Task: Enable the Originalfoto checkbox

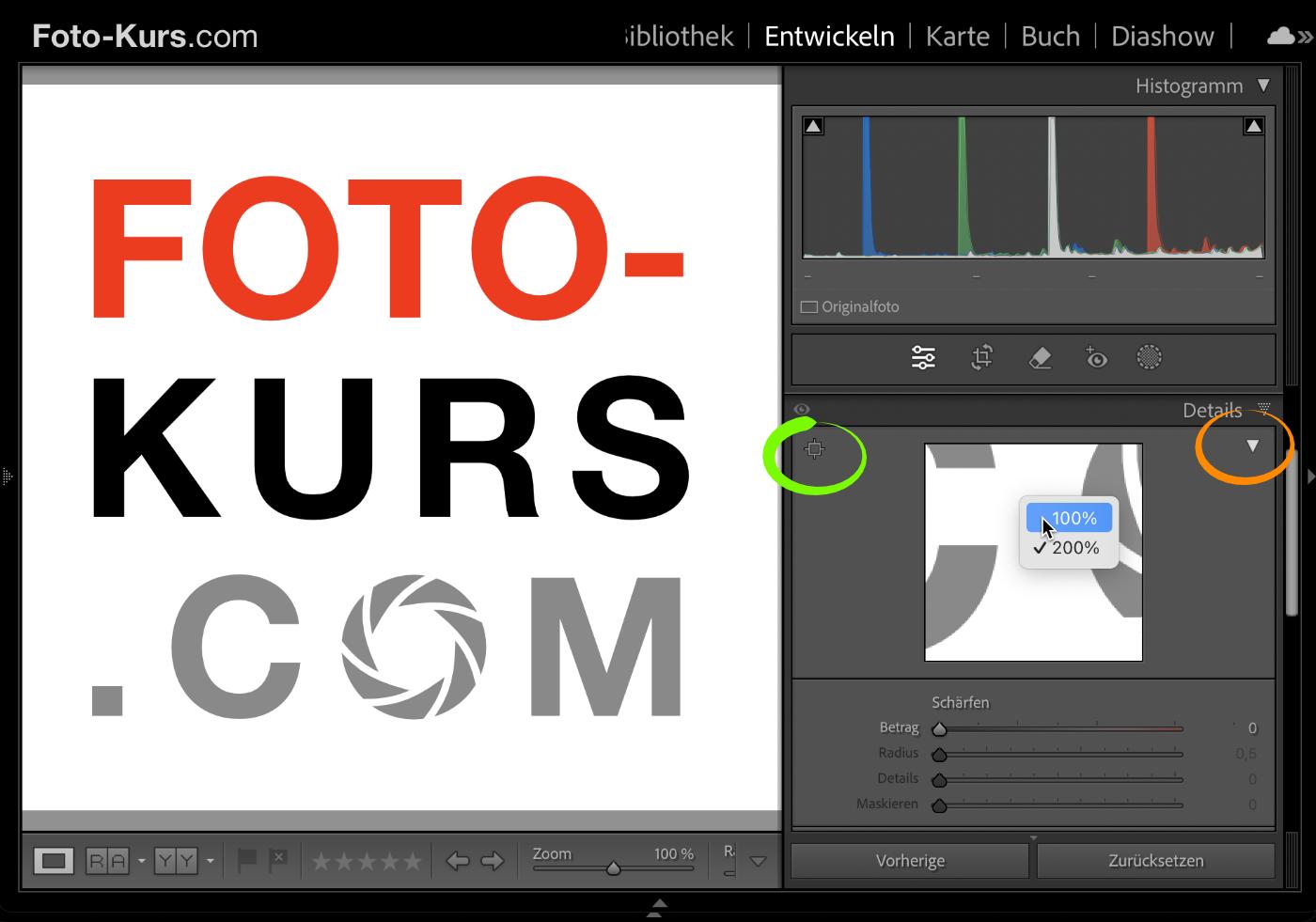Action: click(808, 307)
